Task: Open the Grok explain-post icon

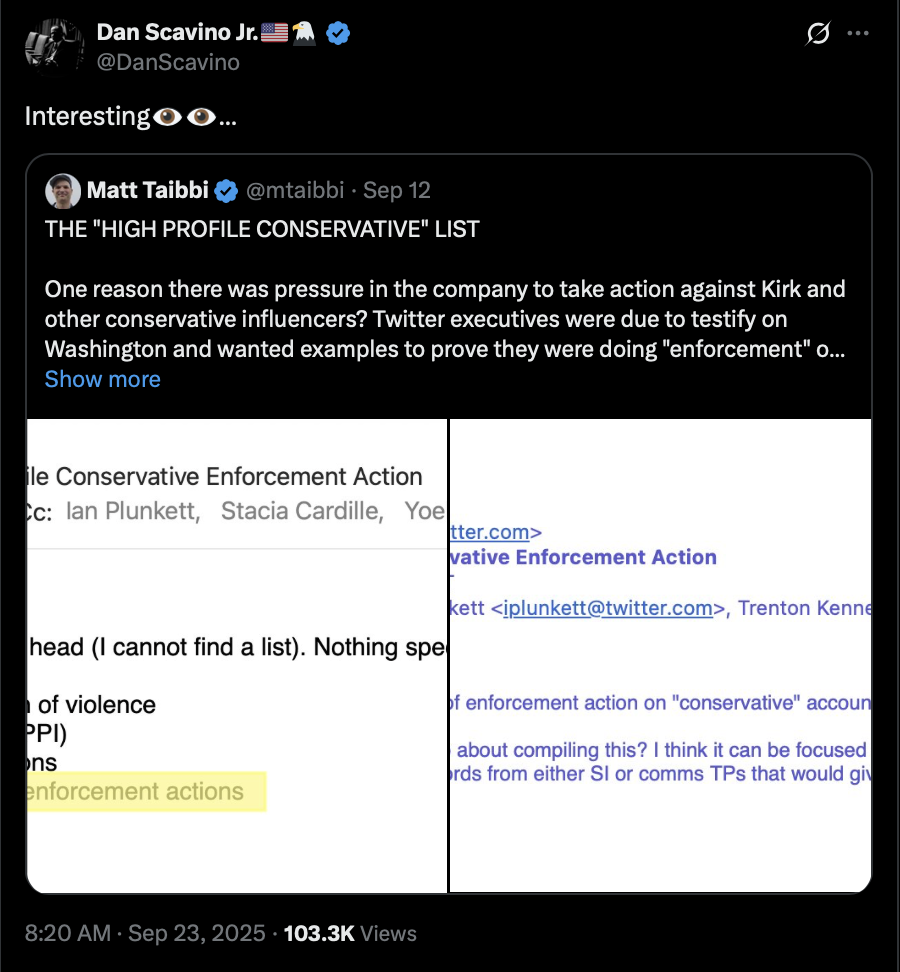Action: [x=817, y=34]
